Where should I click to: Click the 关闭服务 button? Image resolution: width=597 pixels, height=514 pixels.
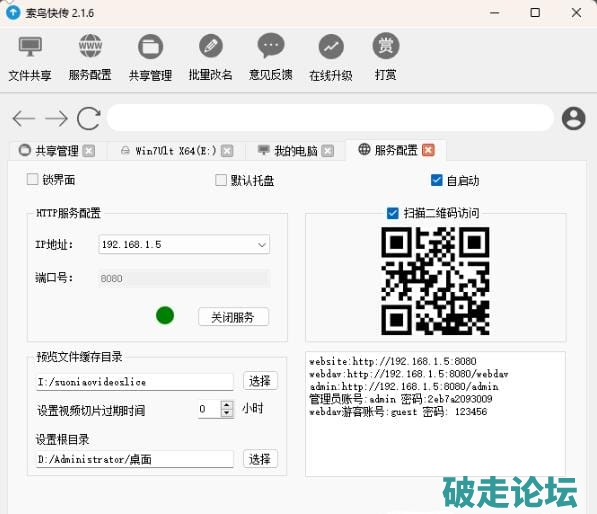pyautogui.click(x=233, y=317)
